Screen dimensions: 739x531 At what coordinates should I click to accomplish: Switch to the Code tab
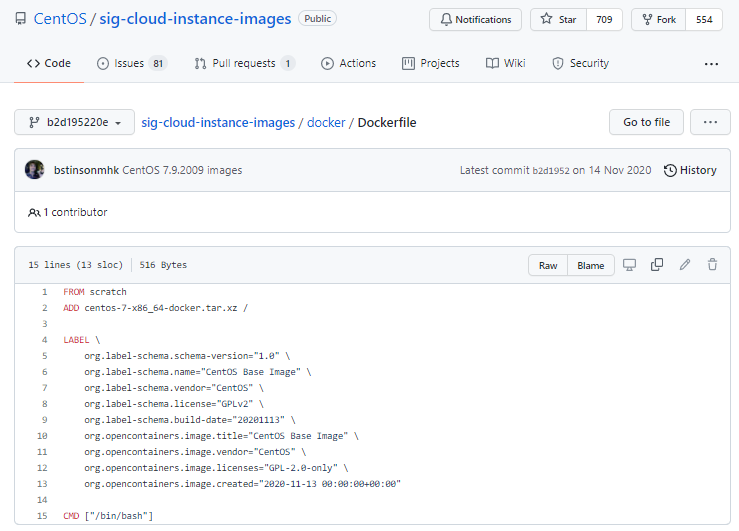(x=49, y=63)
